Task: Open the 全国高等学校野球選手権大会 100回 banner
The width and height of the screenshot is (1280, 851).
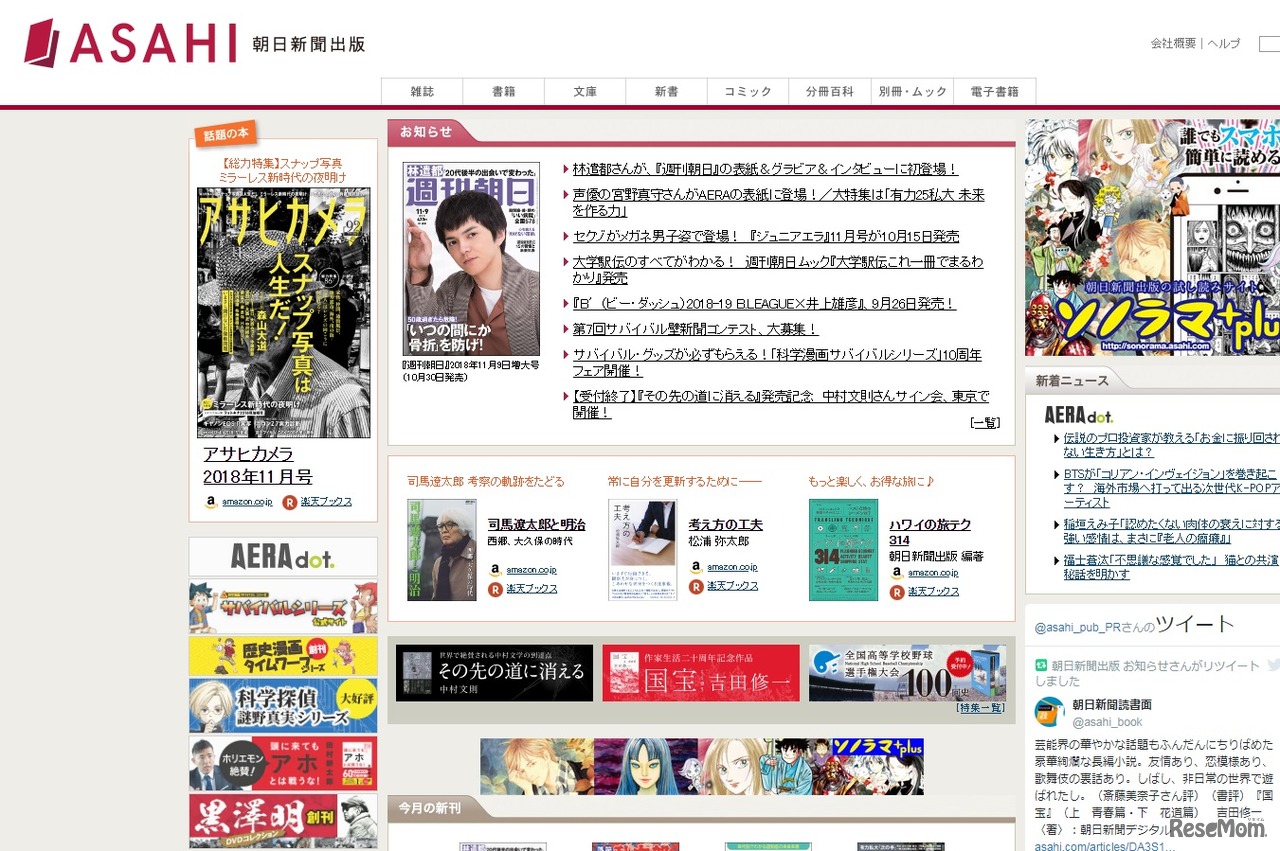Action: (907, 672)
